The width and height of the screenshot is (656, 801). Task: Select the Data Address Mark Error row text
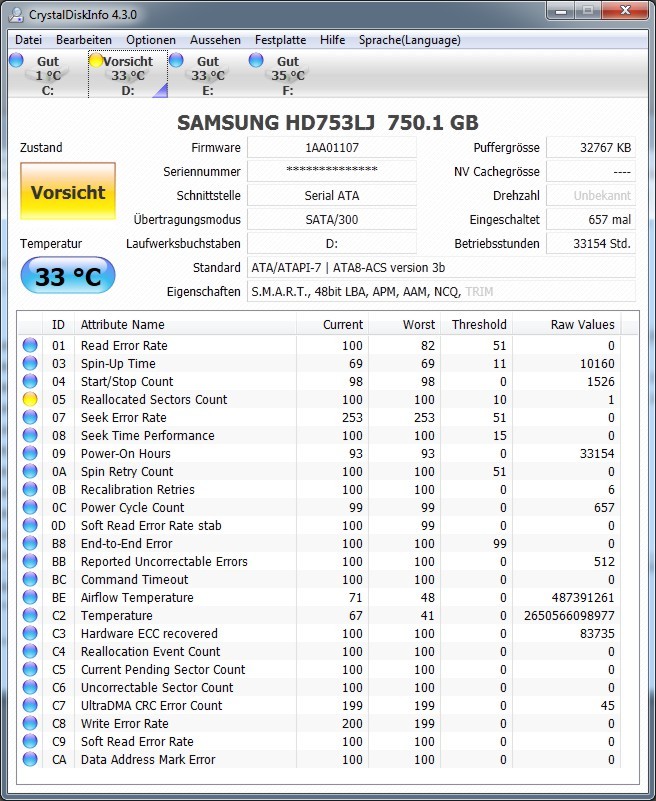click(x=148, y=760)
